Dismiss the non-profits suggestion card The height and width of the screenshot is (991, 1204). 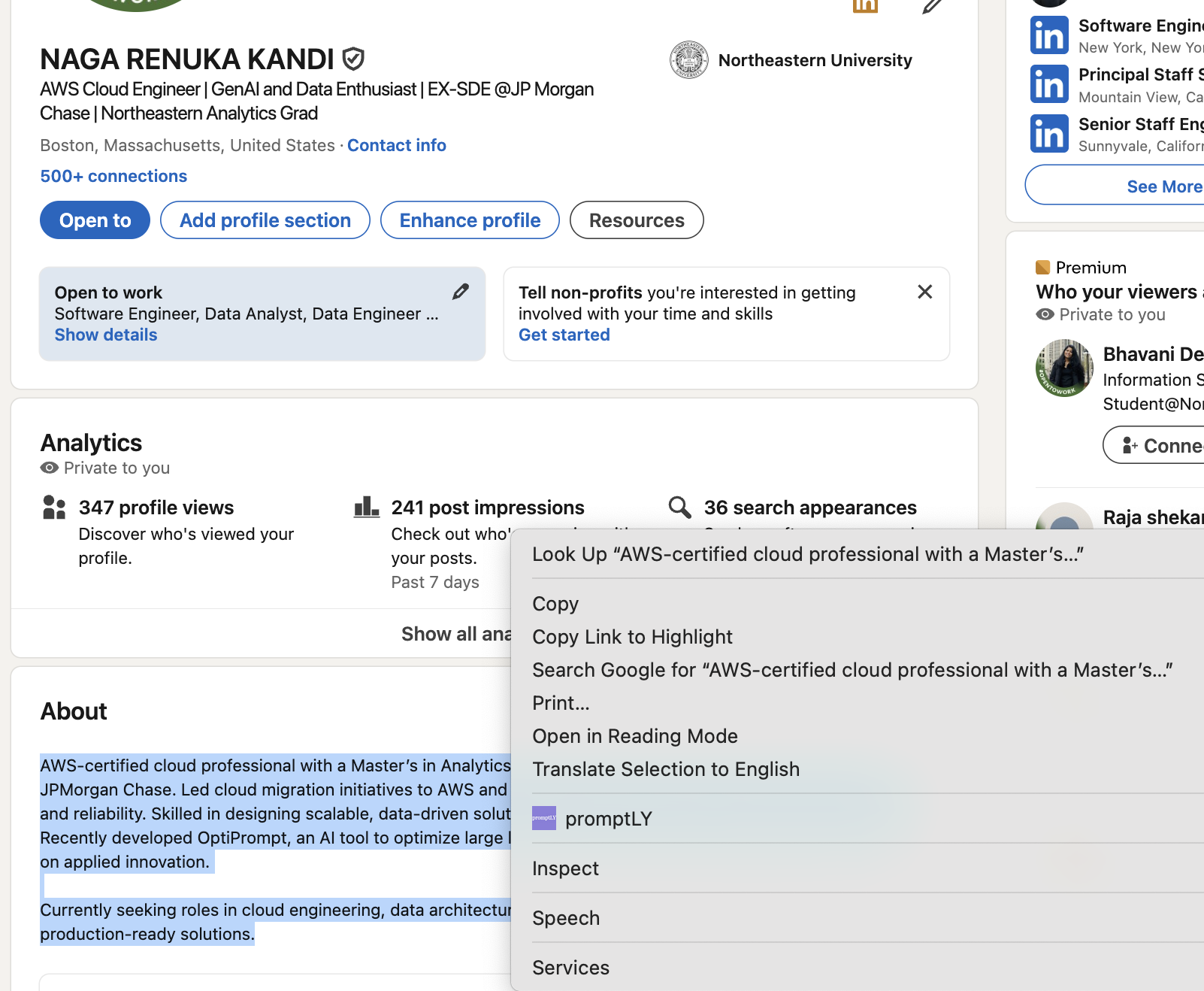point(925,292)
